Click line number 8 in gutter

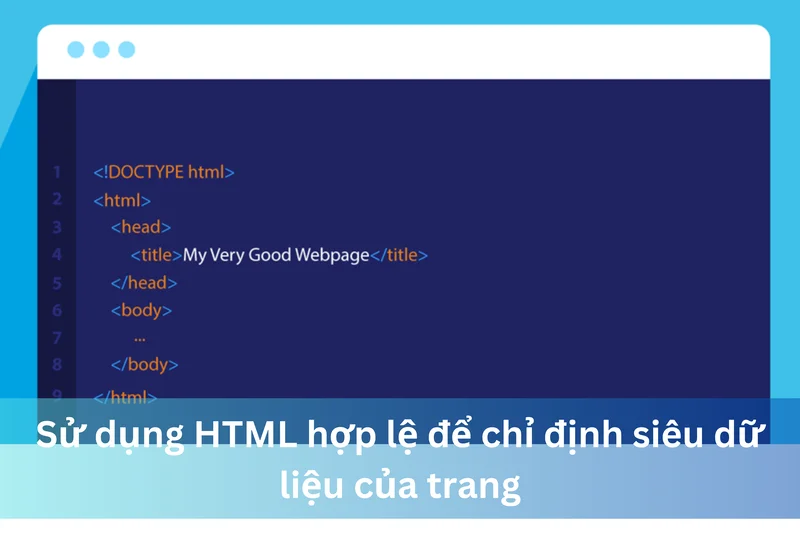point(57,365)
